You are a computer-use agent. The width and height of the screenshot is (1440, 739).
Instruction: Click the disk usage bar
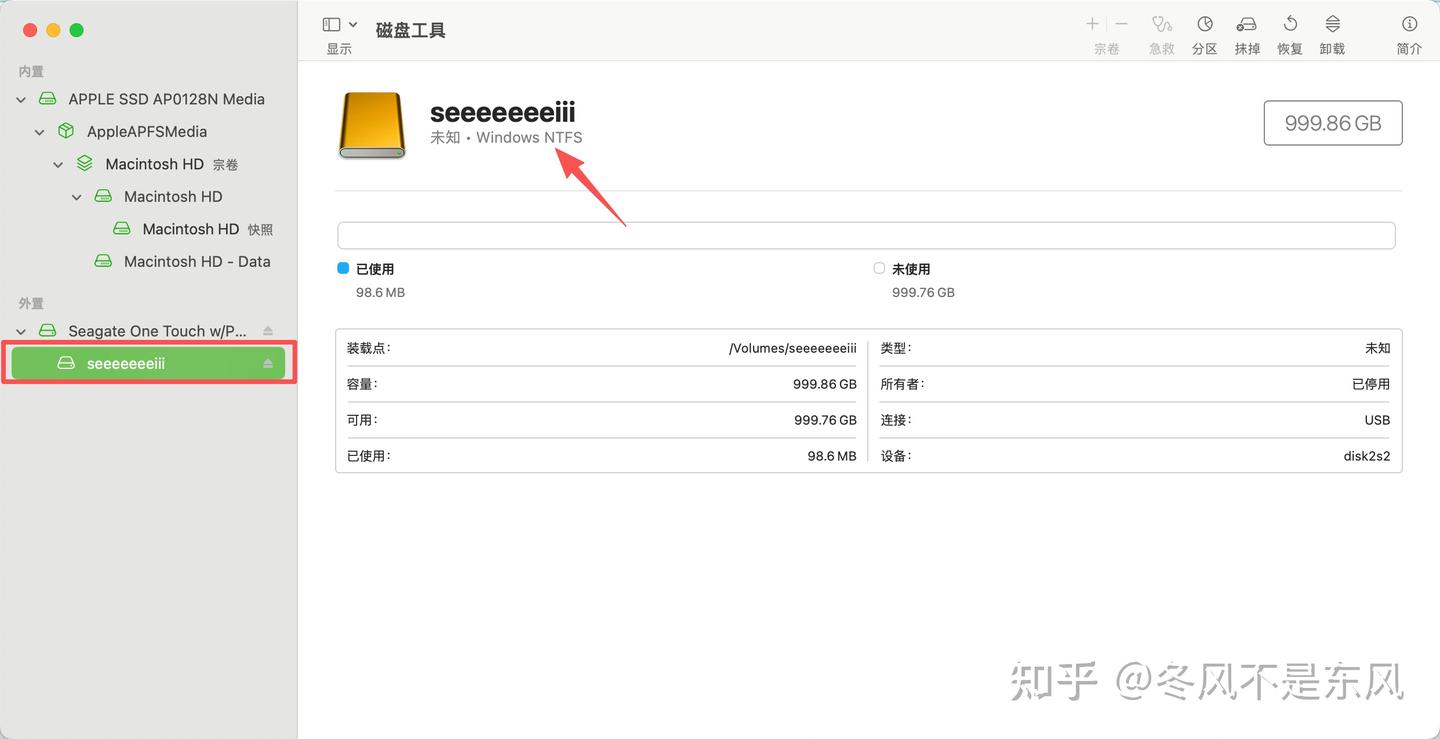pyautogui.click(x=866, y=236)
